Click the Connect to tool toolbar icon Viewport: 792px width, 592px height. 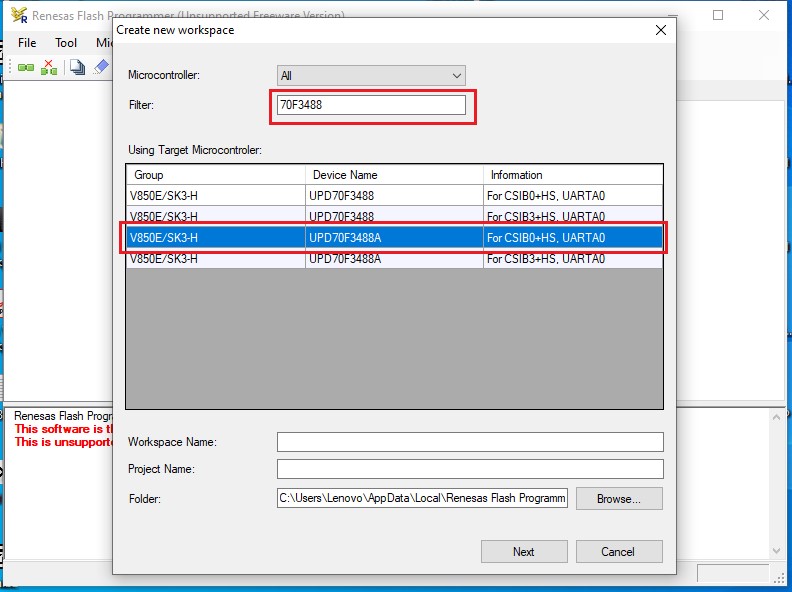[26, 68]
